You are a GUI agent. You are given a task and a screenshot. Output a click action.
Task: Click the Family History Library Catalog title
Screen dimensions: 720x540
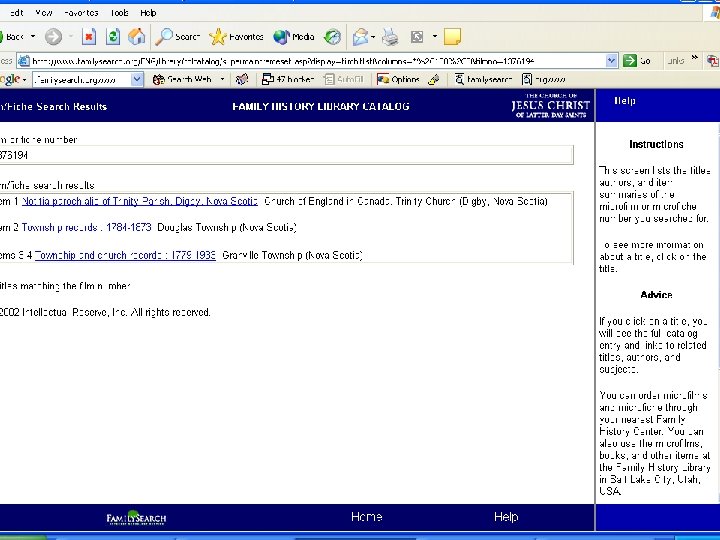coord(321,107)
